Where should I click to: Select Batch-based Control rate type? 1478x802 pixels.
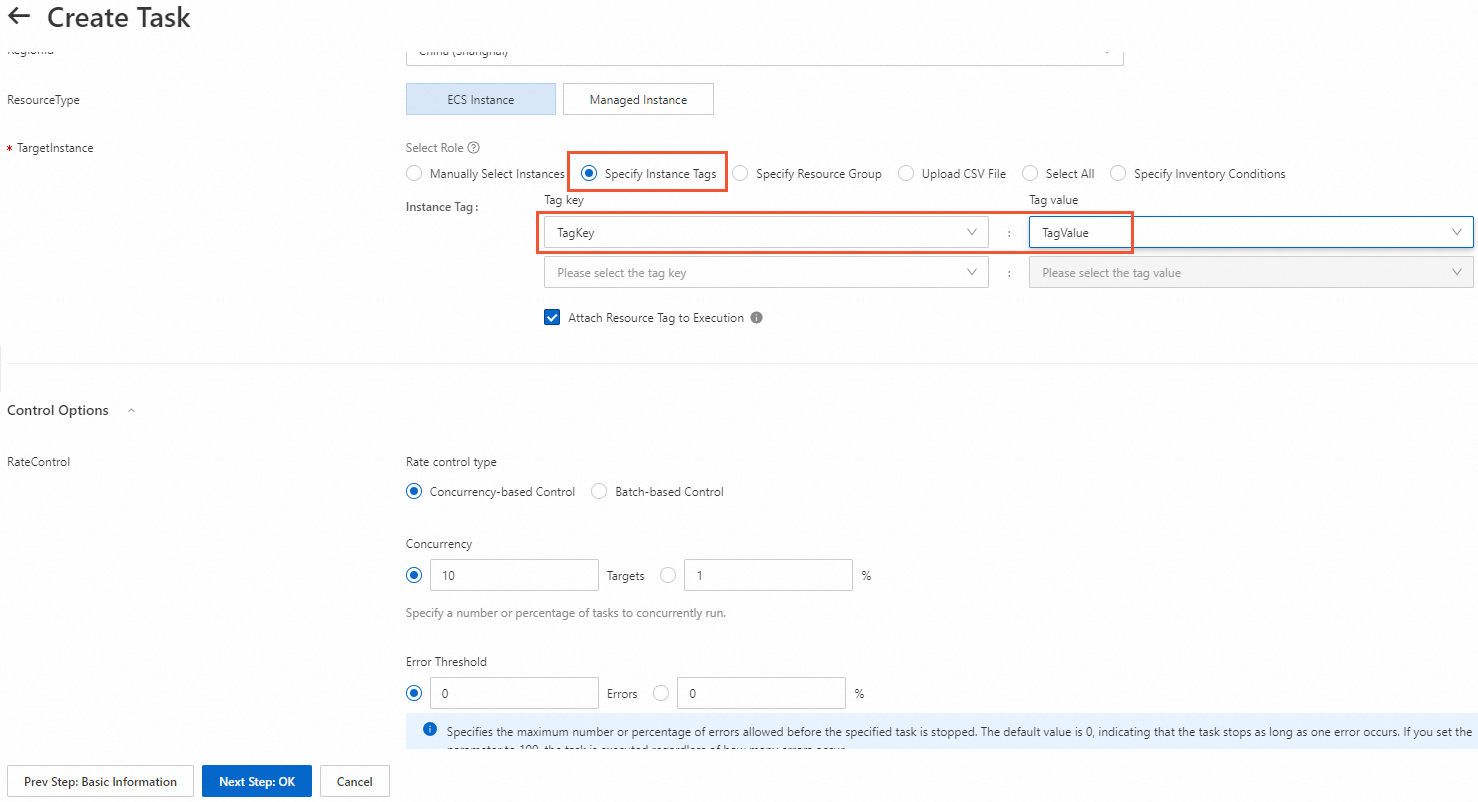599,492
